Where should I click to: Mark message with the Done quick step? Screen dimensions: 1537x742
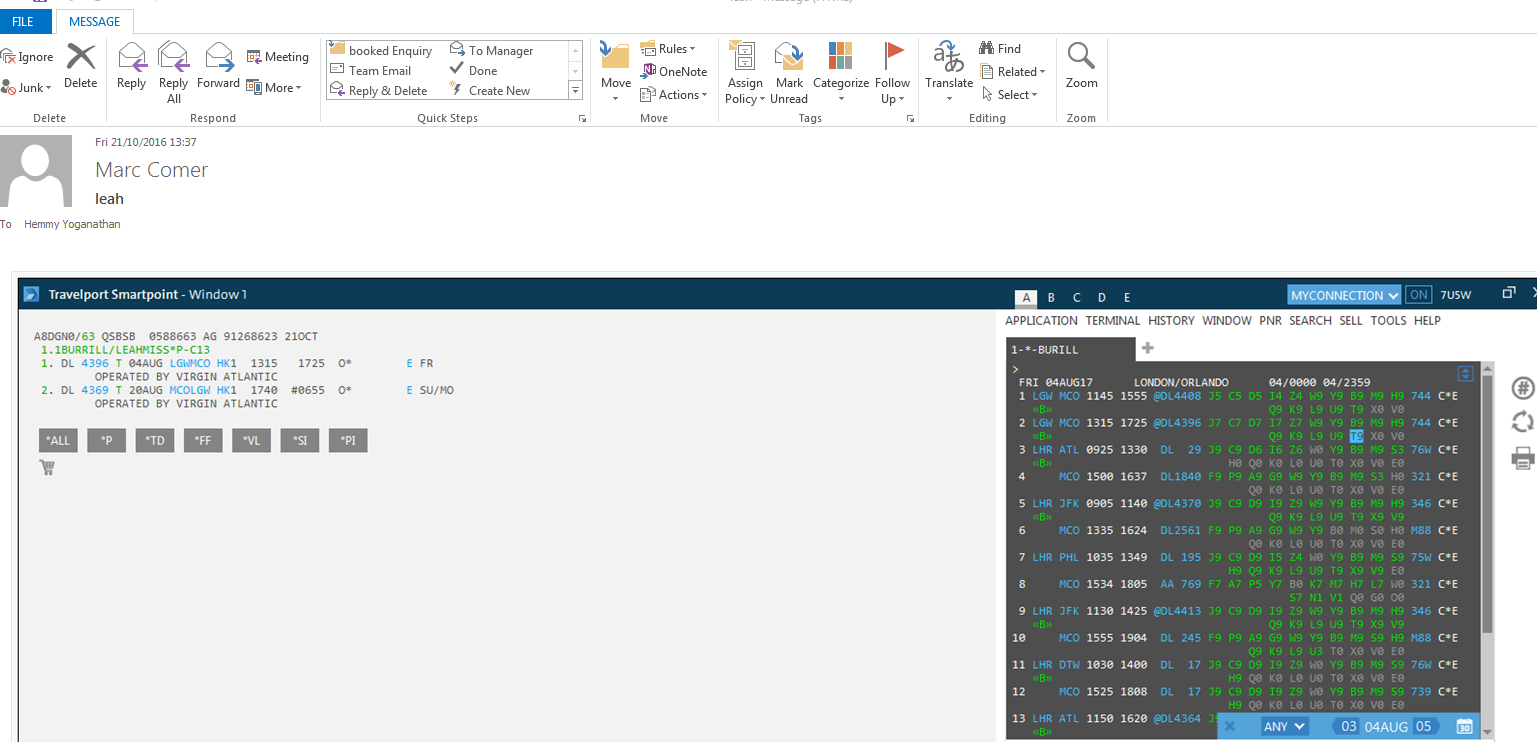click(x=473, y=71)
